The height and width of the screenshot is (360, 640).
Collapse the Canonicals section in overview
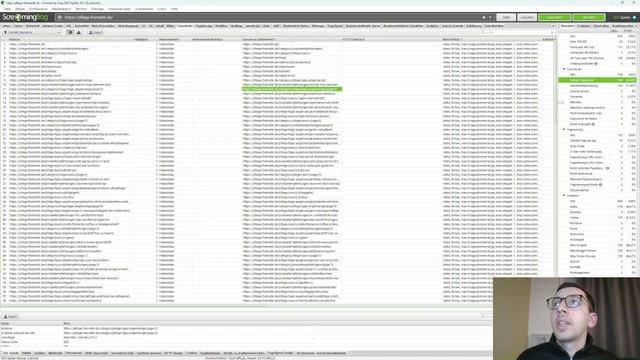click(x=564, y=69)
